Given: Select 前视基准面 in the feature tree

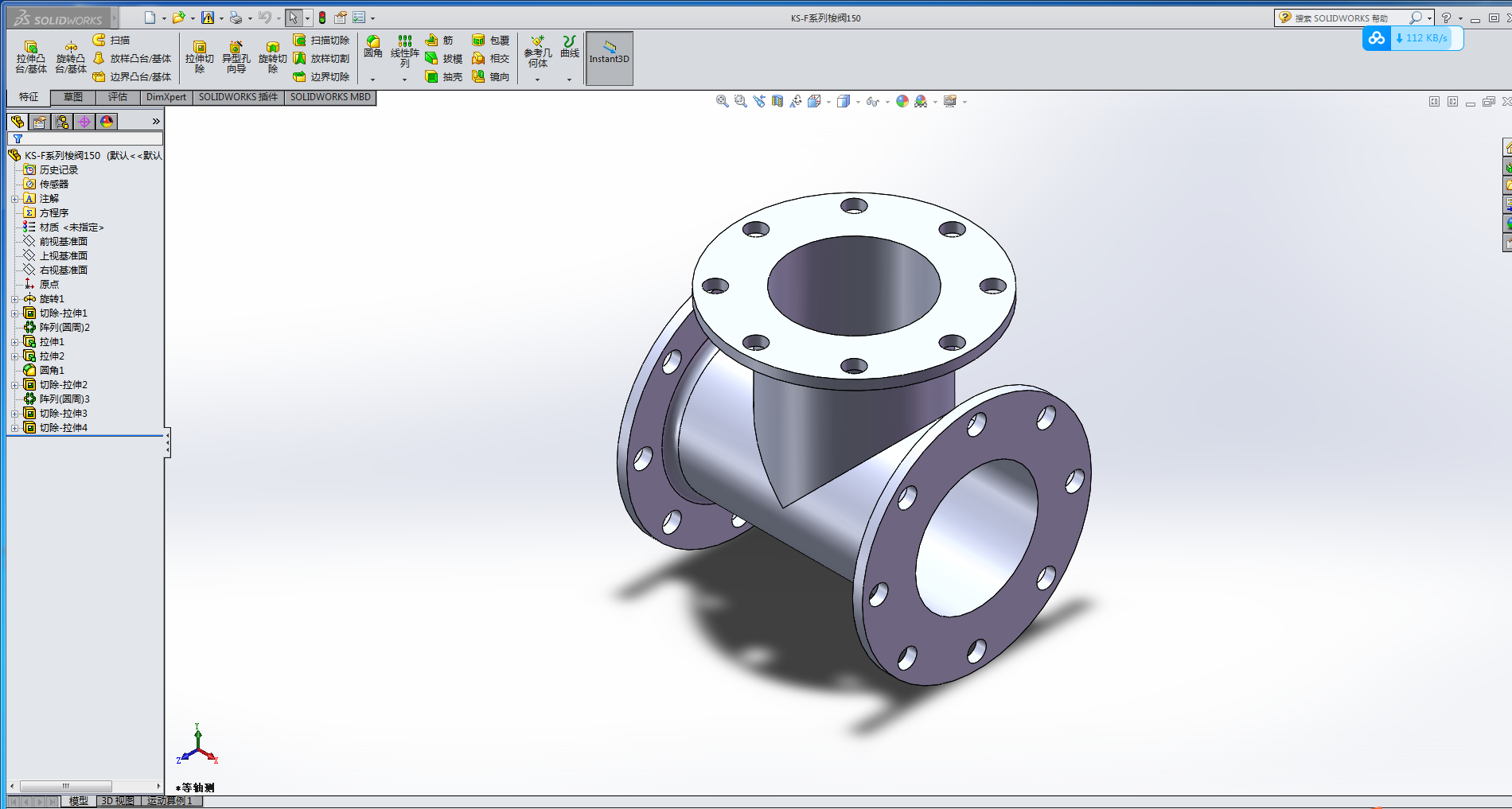Looking at the screenshot, I should pyautogui.click(x=63, y=242).
